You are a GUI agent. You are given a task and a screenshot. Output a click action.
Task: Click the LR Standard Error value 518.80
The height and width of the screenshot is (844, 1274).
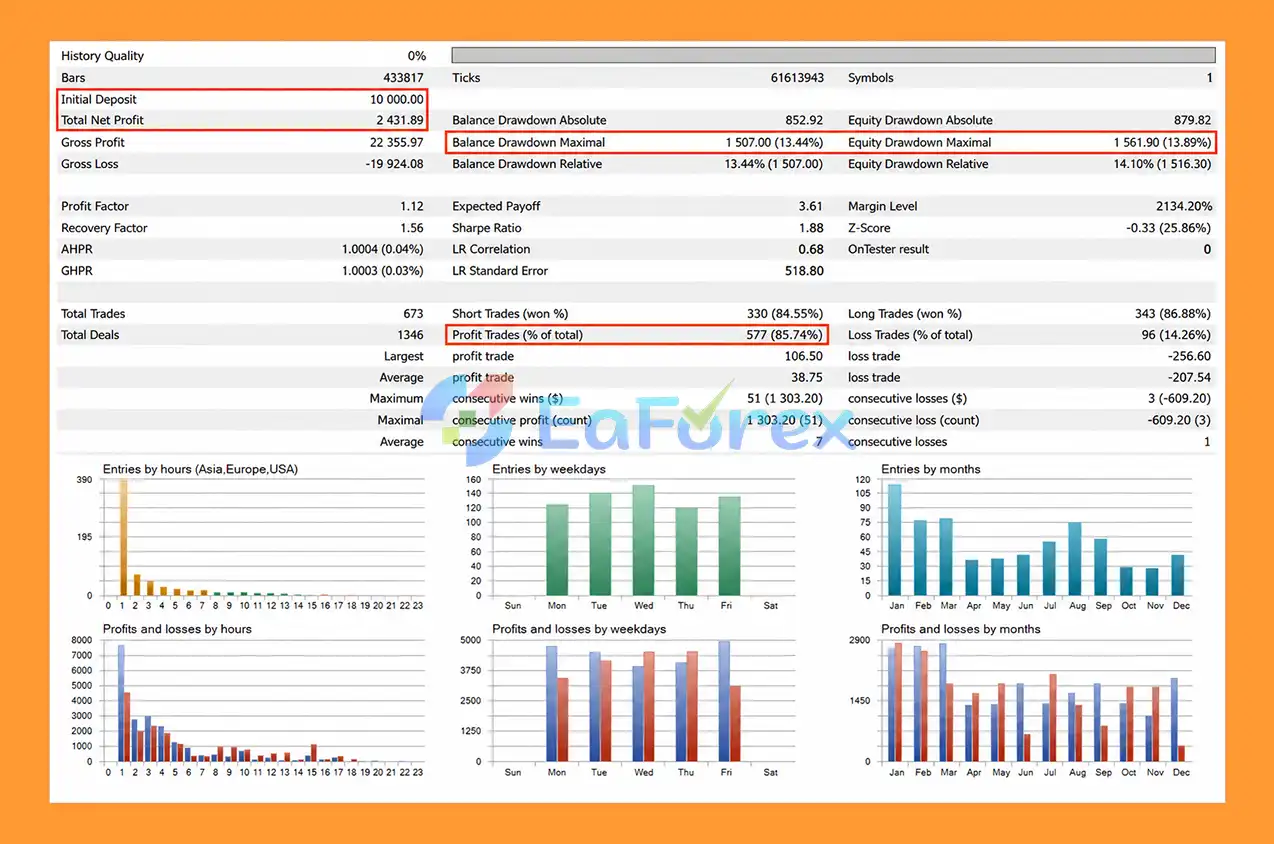tap(805, 271)
